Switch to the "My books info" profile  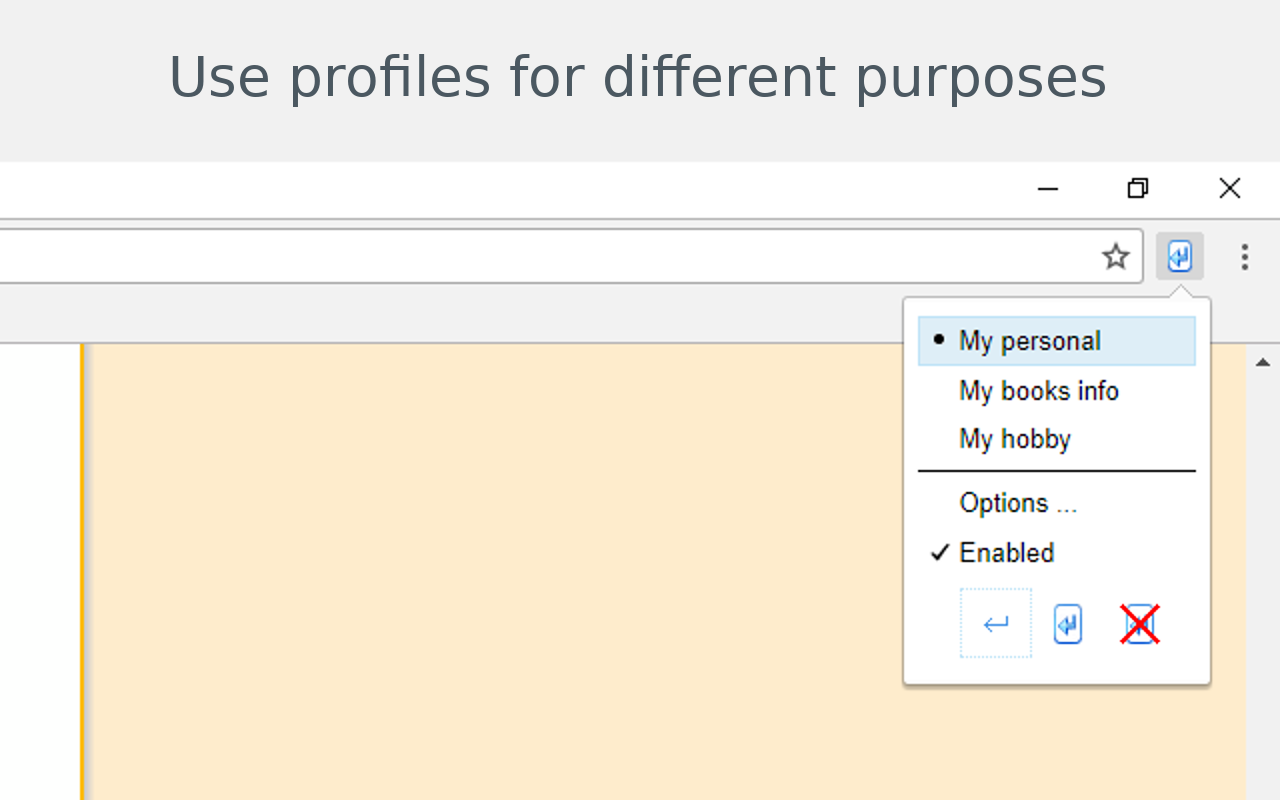[1038, 391]
